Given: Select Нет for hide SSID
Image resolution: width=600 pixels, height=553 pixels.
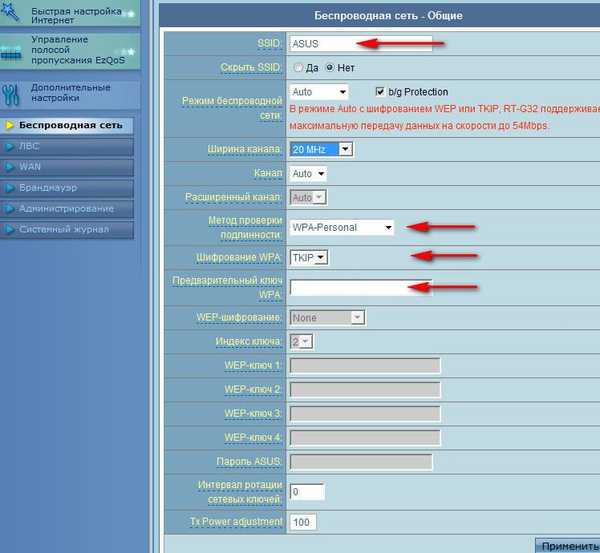Looking at the screenshot, I should click(329, 68).
